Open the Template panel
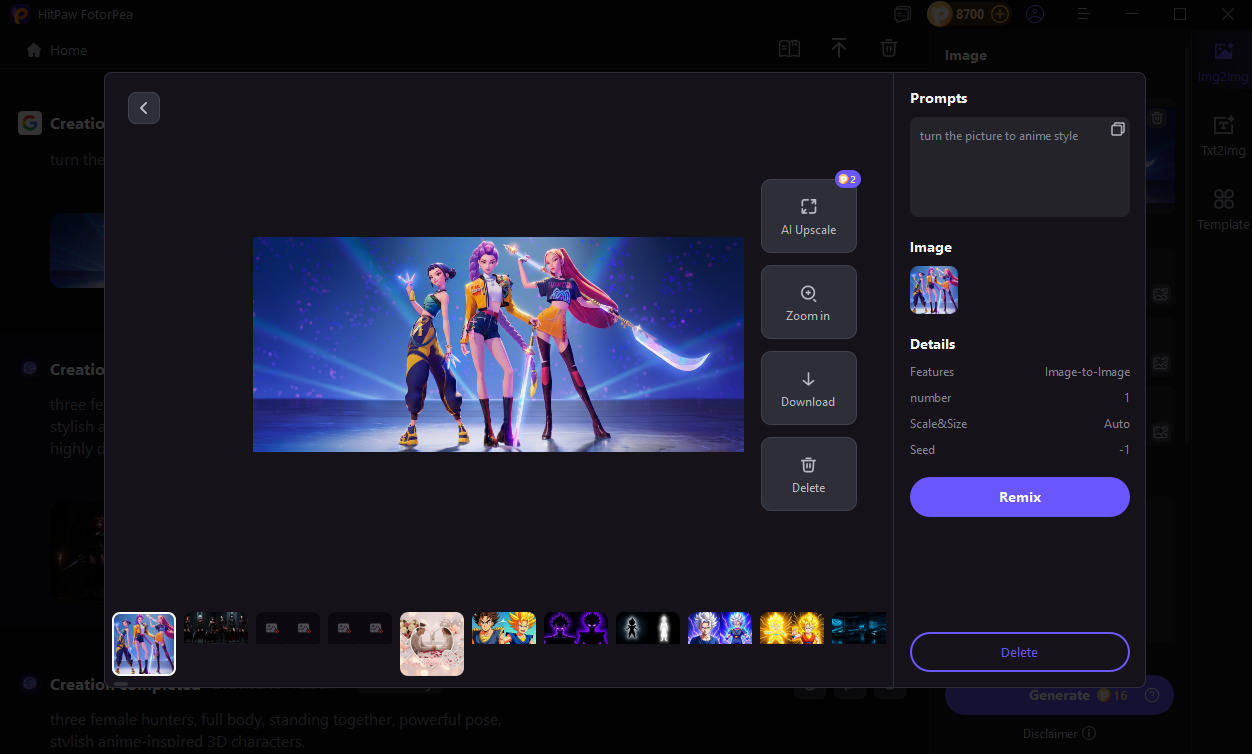 coord(1222,209)
